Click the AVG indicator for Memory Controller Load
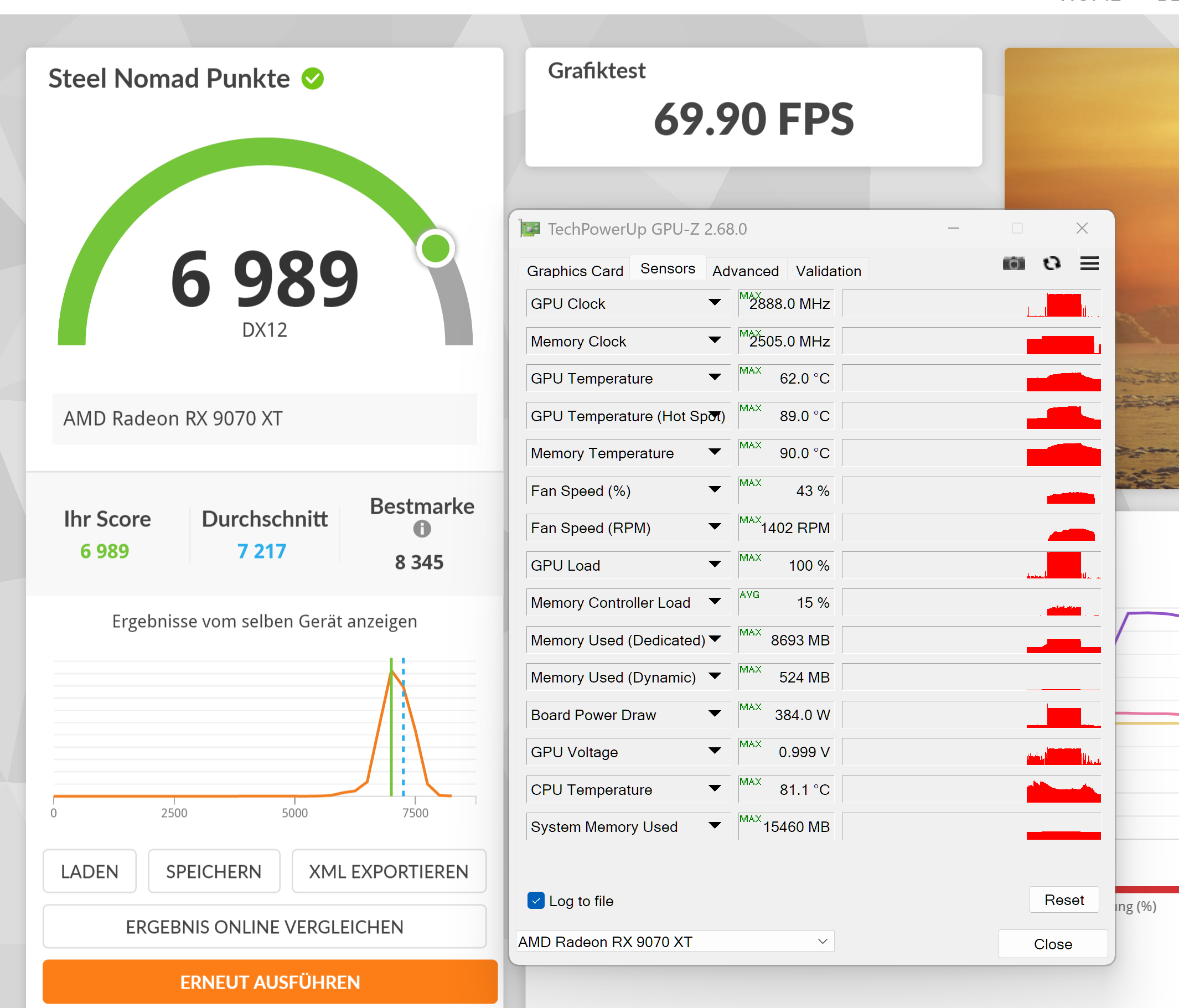 [749, 594]
